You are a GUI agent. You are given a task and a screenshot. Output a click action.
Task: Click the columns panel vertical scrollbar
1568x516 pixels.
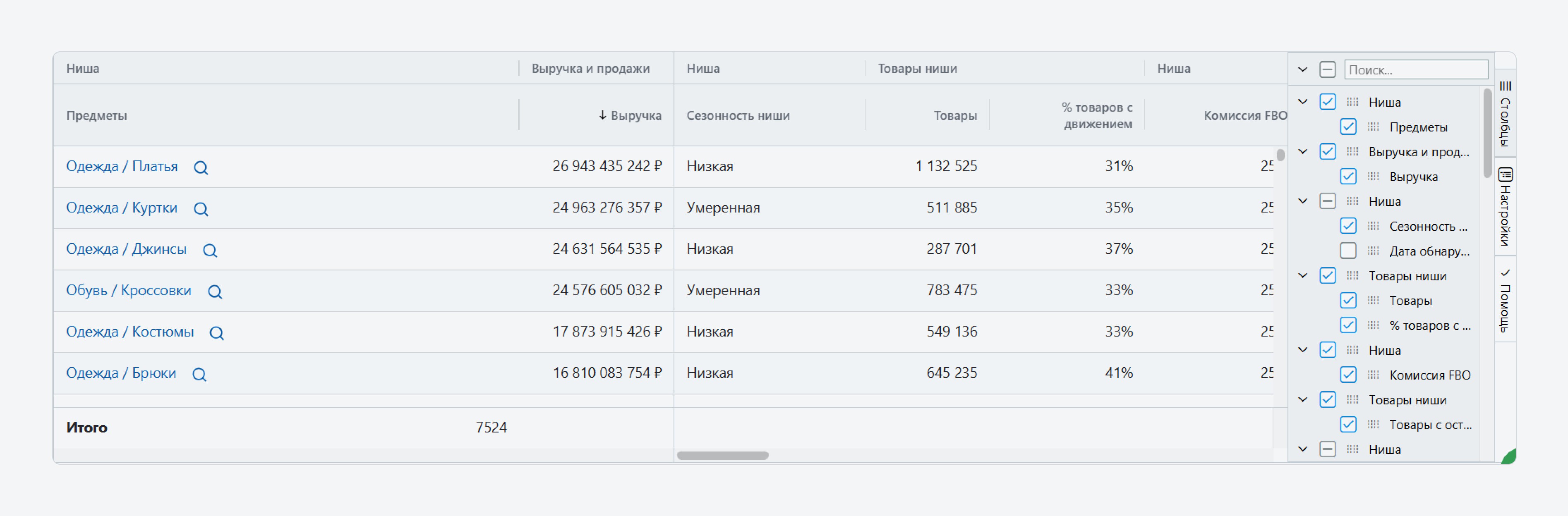click(x=1487, y=133)
